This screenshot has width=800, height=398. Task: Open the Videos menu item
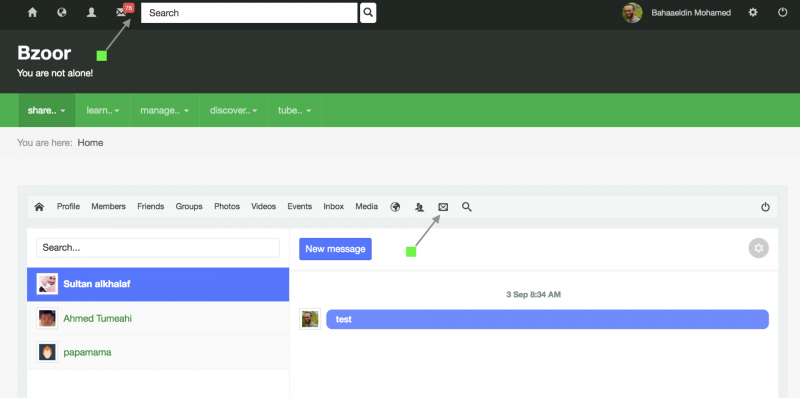point(263,207)
